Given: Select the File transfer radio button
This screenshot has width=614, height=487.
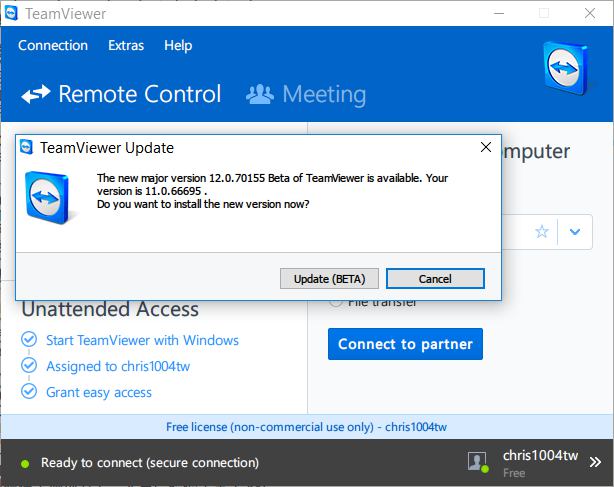Looking at the screenshot, I should [x=336, y=302].
